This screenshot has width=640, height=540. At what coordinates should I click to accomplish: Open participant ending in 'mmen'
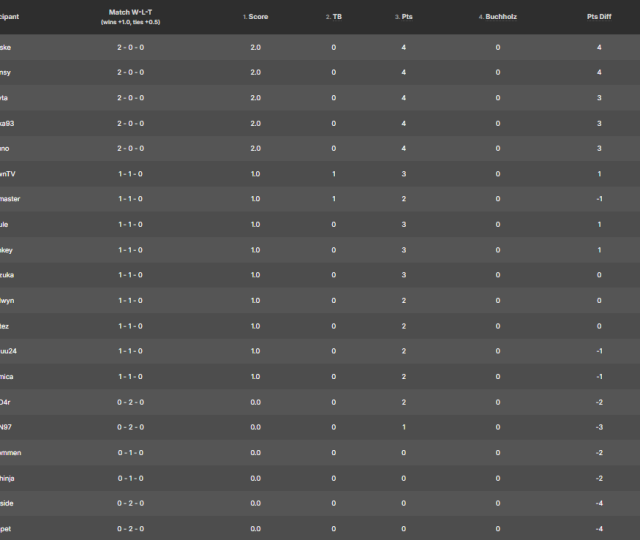10,453
